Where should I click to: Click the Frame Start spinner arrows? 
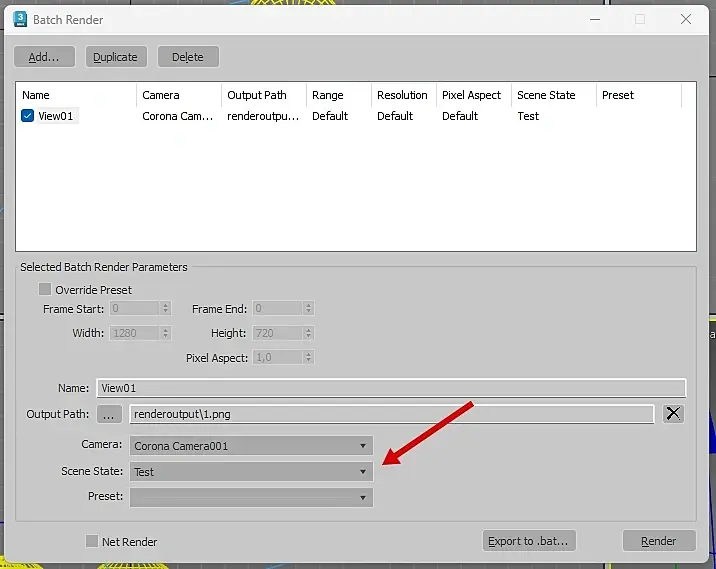click(x=165, y=309)
